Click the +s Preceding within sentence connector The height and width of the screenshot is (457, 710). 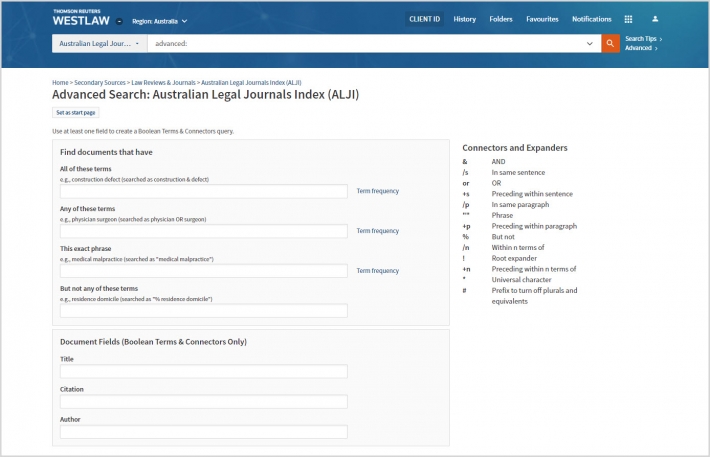pos(518,194)
